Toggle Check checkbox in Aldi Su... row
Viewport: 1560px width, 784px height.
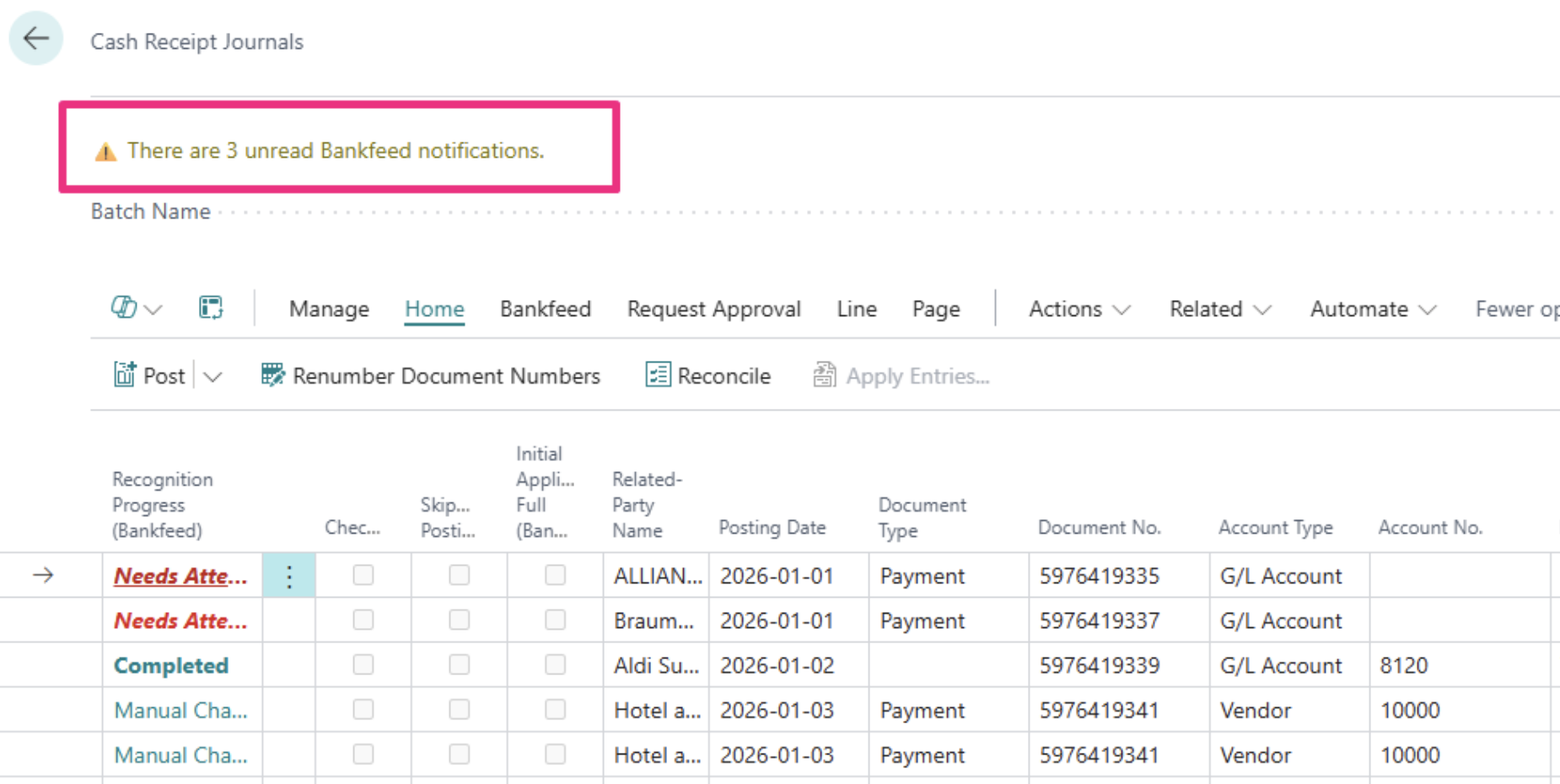363,664
